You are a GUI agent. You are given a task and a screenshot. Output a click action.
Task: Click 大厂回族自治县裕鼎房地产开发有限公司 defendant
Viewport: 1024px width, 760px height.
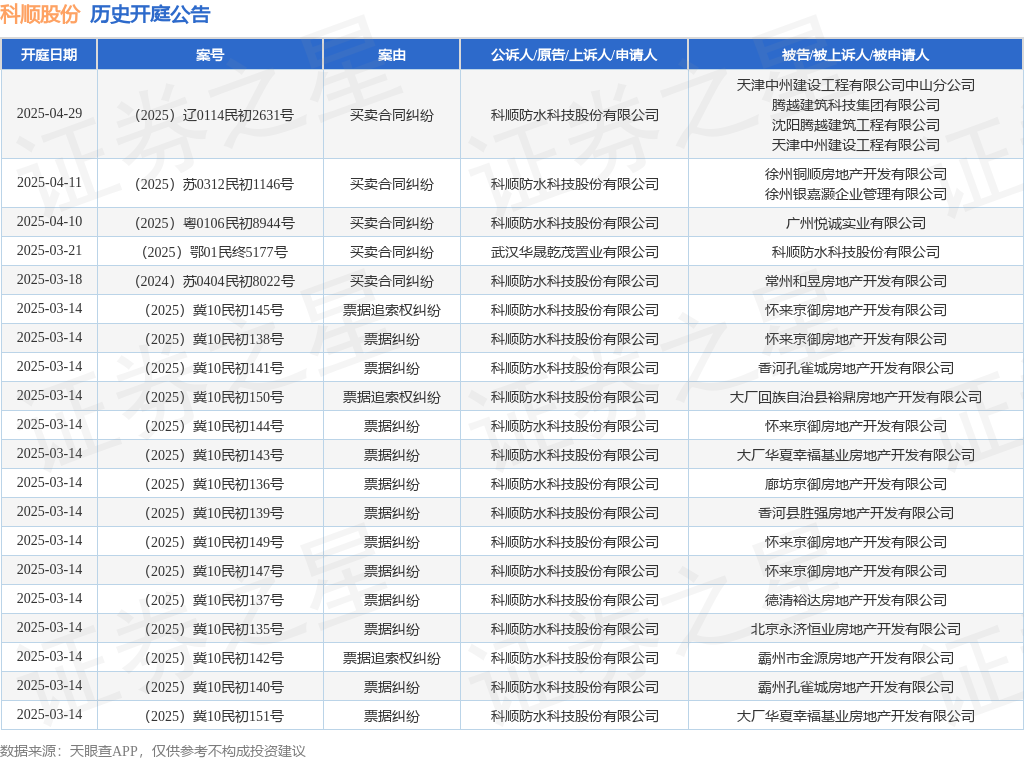(856, 397)
